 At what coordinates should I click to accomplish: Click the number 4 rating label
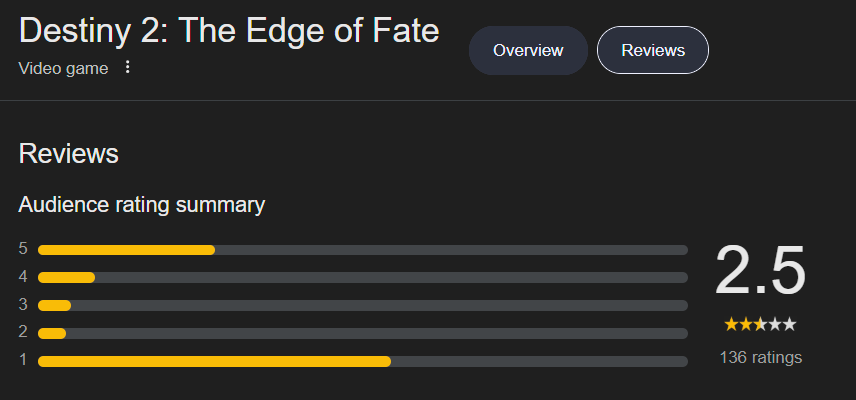click(23, 276)
